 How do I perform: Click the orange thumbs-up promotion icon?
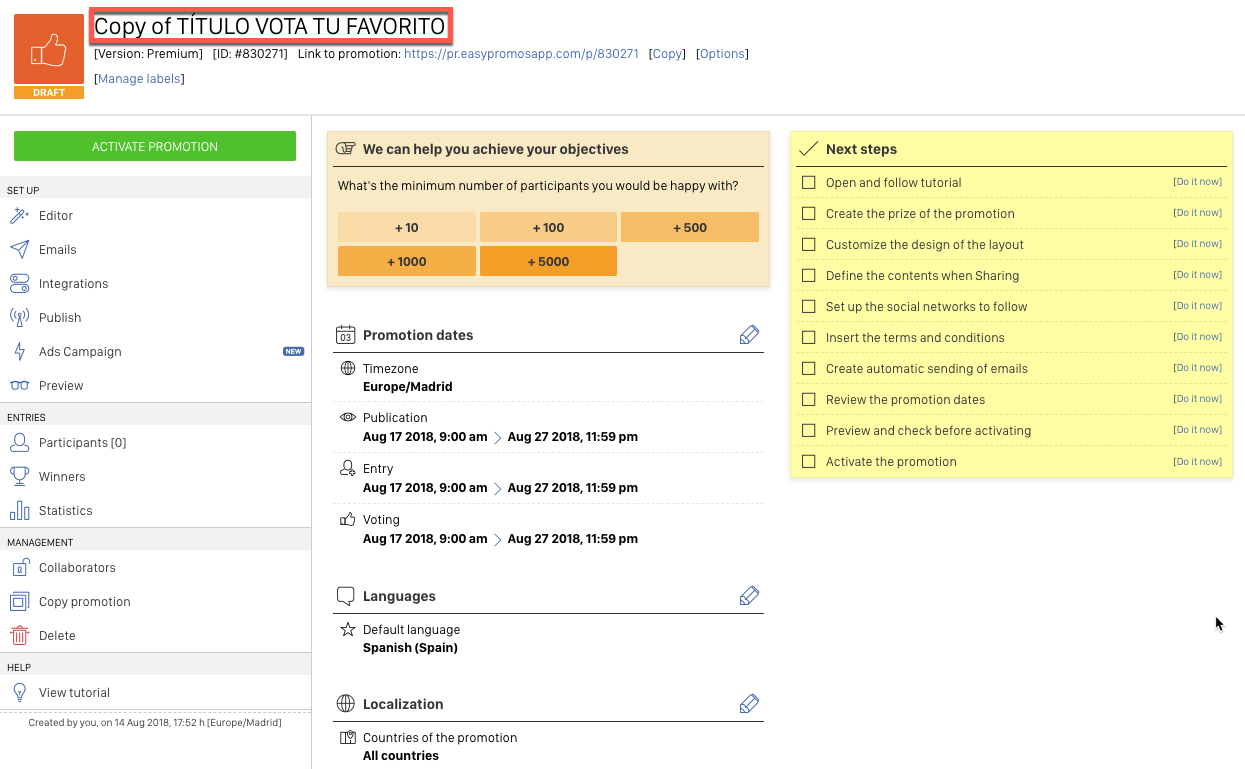click(49, 50)
